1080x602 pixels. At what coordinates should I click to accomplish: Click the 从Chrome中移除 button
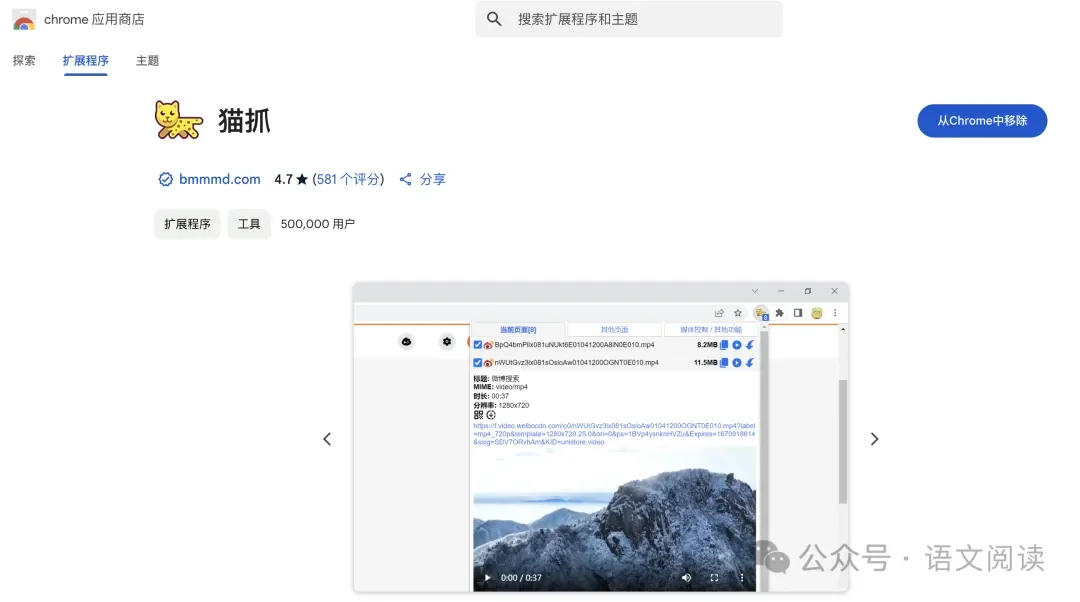point(982,120)
